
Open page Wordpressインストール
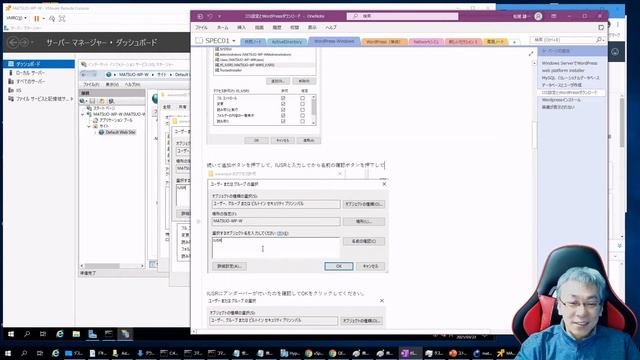click(x=561, y=100)
